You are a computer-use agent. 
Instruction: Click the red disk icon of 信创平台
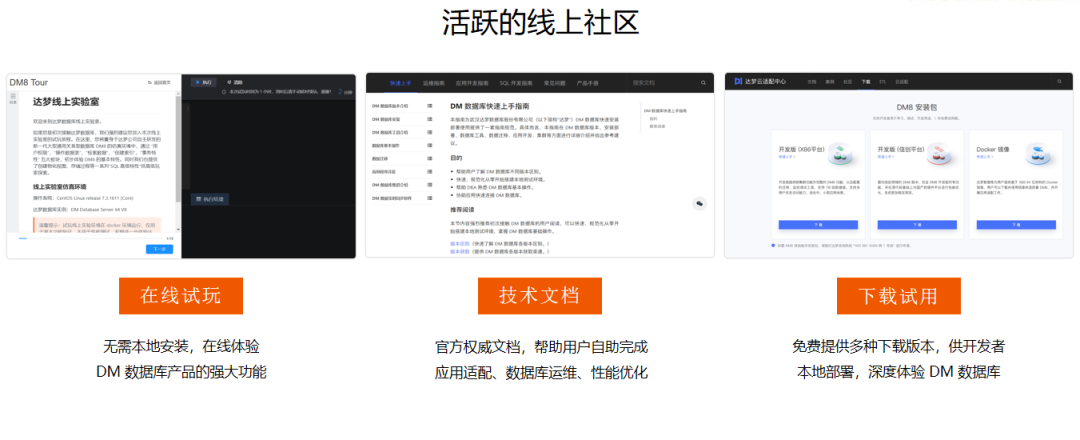(939, 154)
